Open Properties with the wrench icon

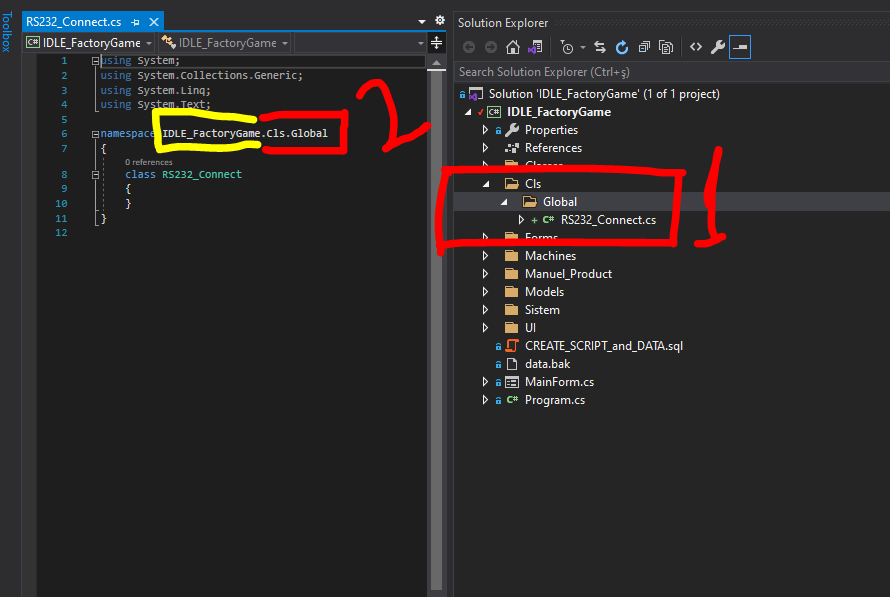tap(718, 47)
